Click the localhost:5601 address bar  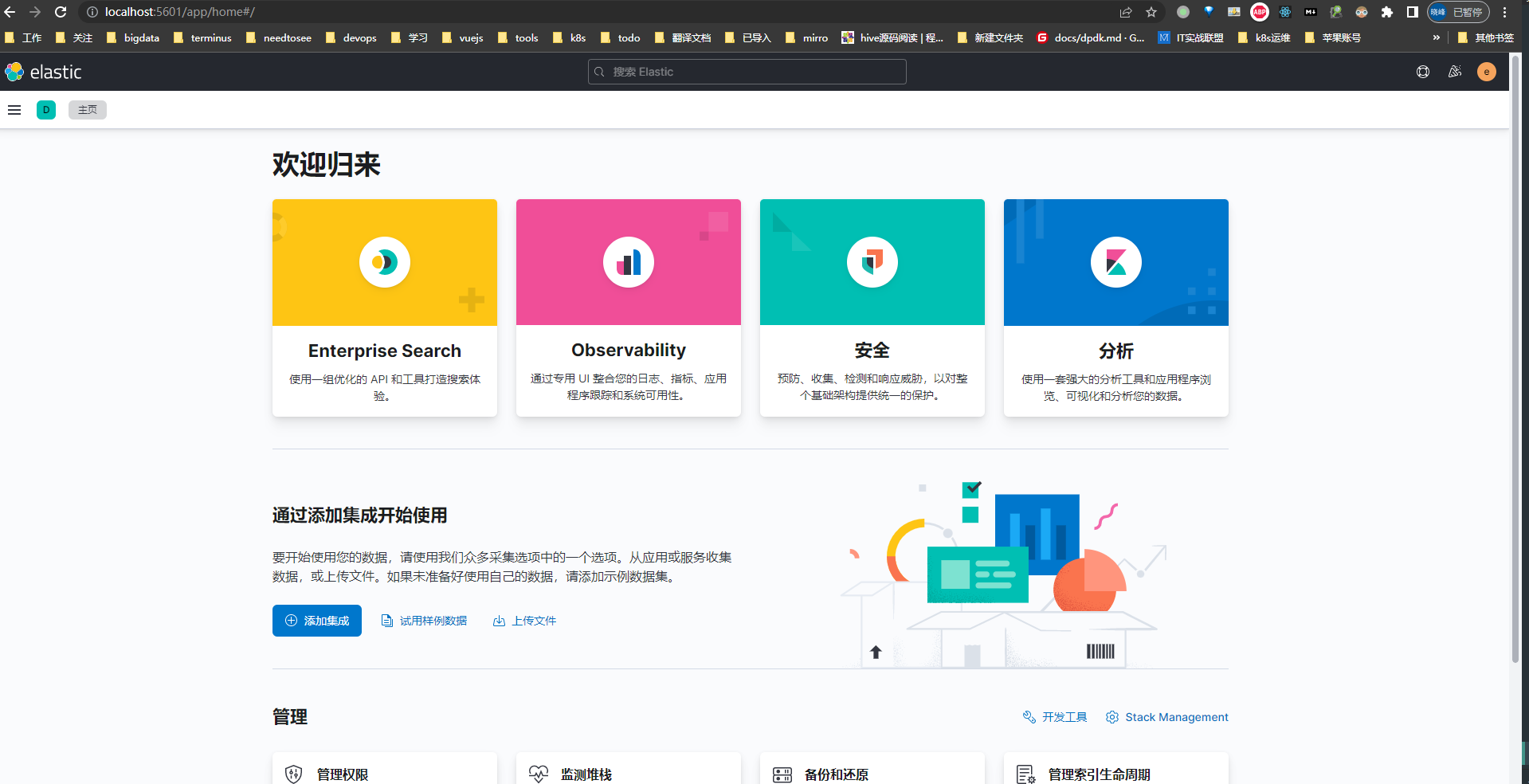pos(598,12)
